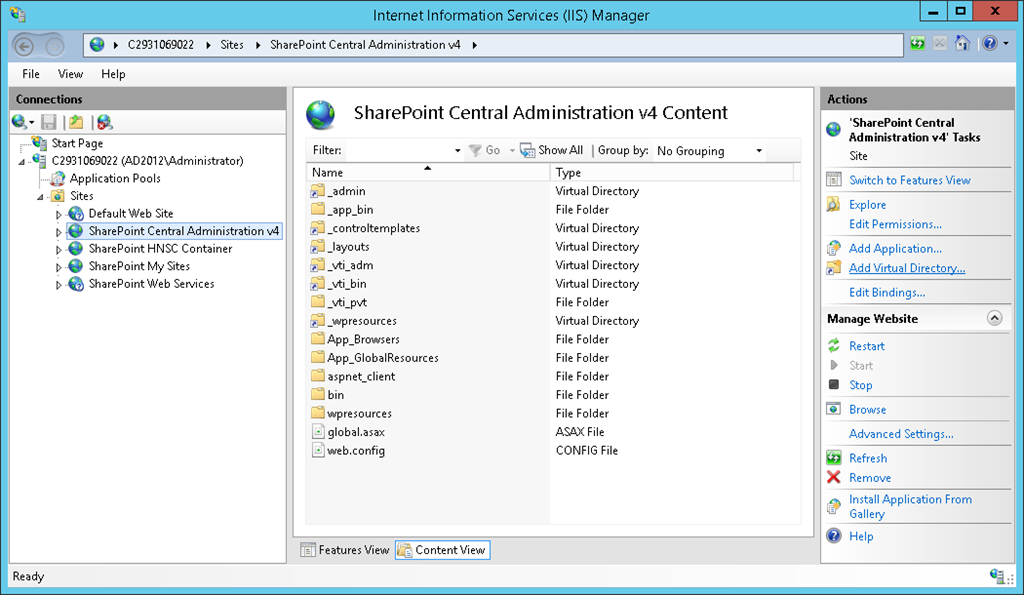Collapse the Manage Website section

coord(994,318)
